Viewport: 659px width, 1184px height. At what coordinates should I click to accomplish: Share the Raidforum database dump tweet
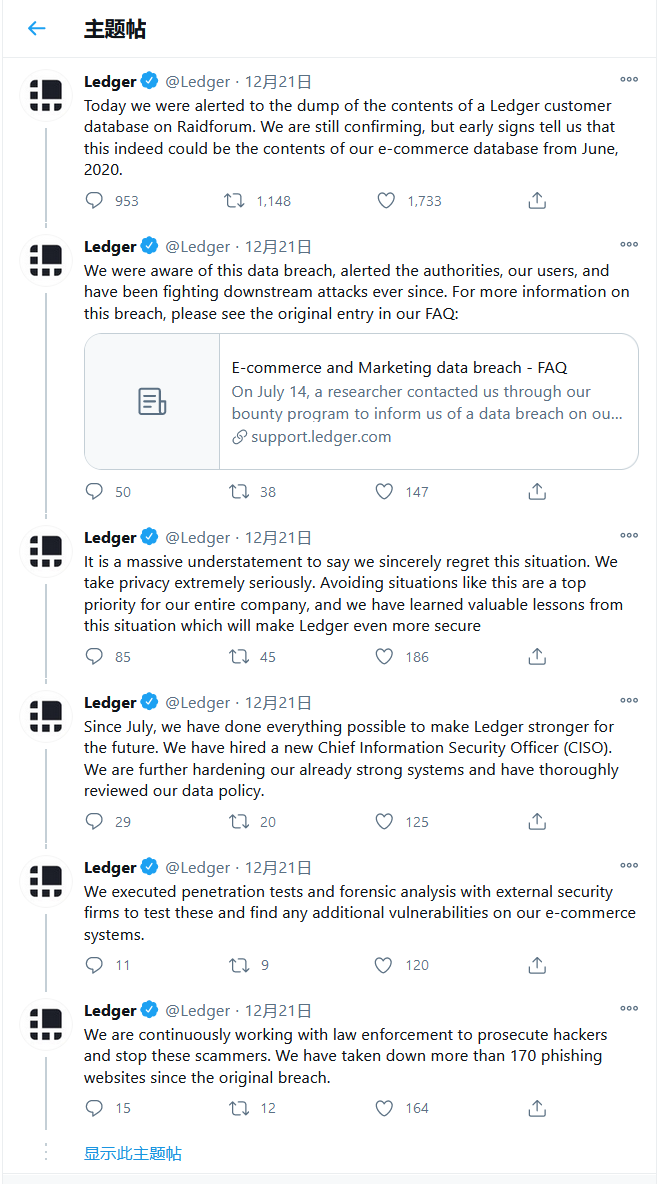[x=537, y=201]
